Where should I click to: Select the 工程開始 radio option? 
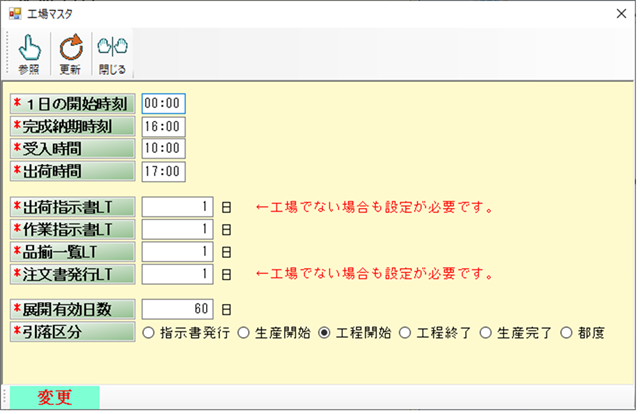323,333
